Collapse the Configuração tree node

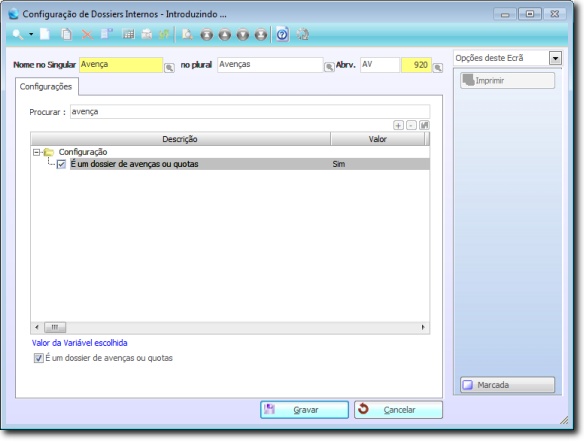[36, 152]
